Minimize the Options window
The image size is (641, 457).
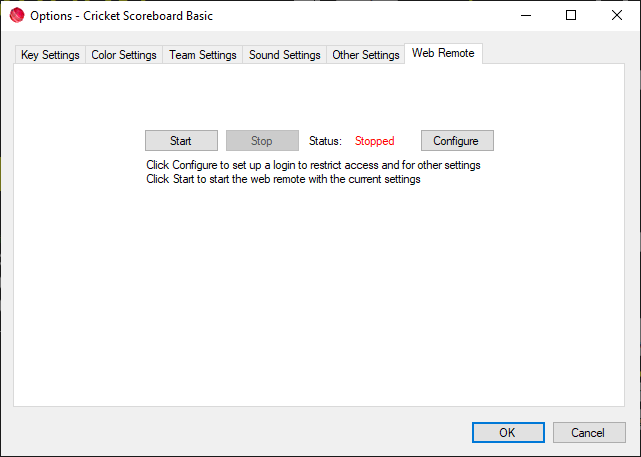coord(525,16)
